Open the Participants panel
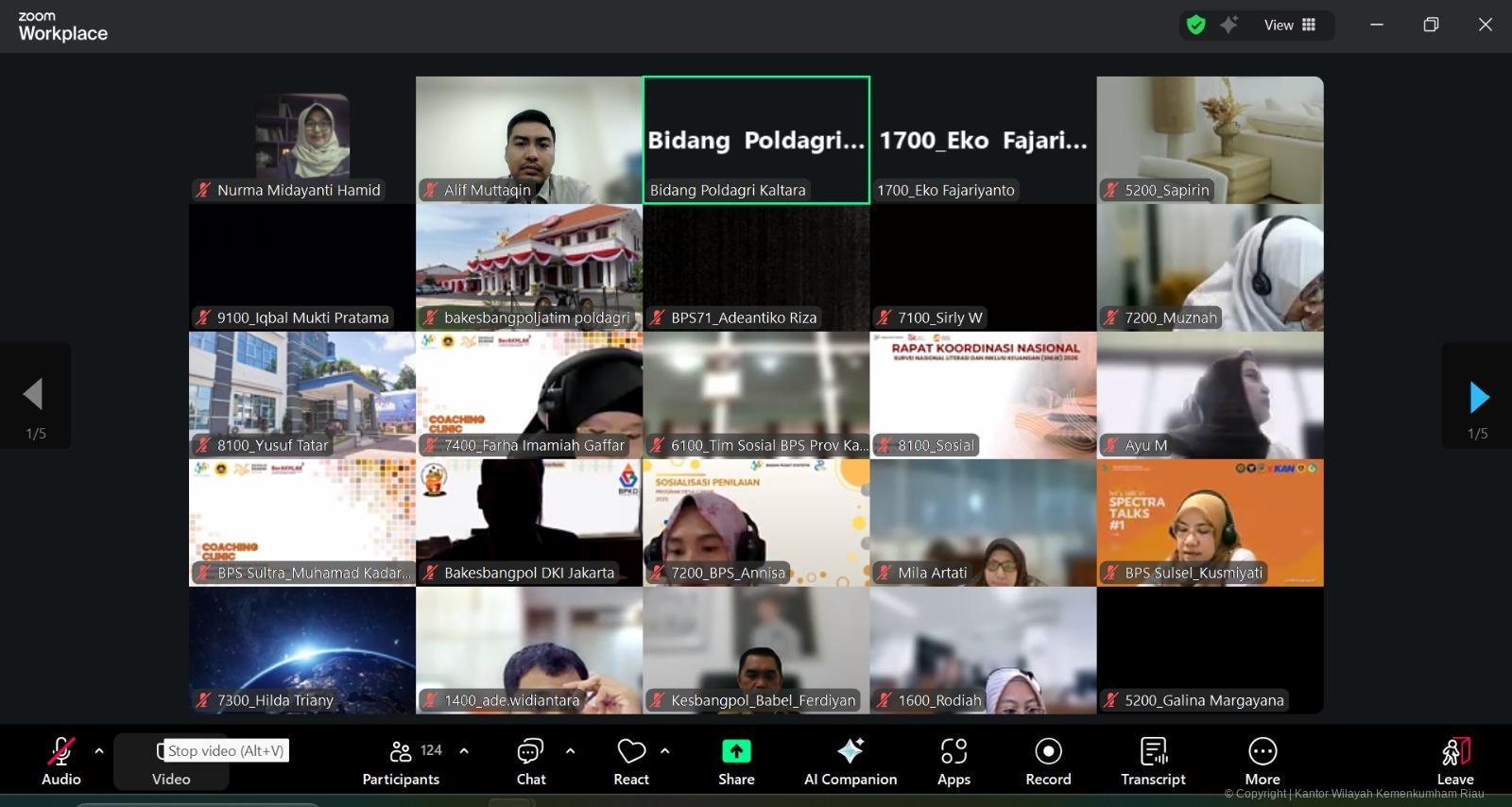The height and width of the screenshot is (807, 1512). click(401, 762)
